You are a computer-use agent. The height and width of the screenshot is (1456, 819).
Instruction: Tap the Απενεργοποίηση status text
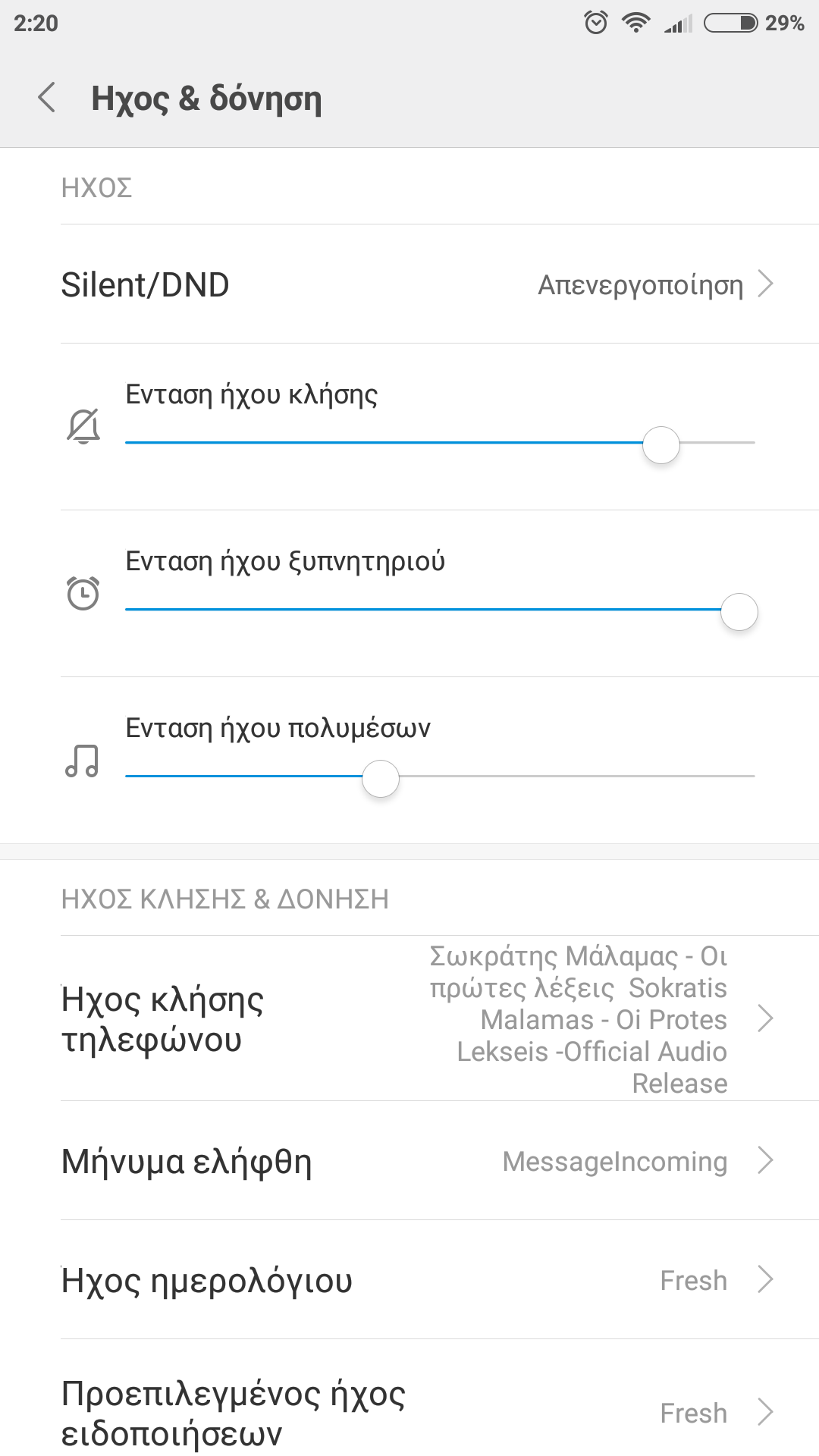[x=640, y=285]
